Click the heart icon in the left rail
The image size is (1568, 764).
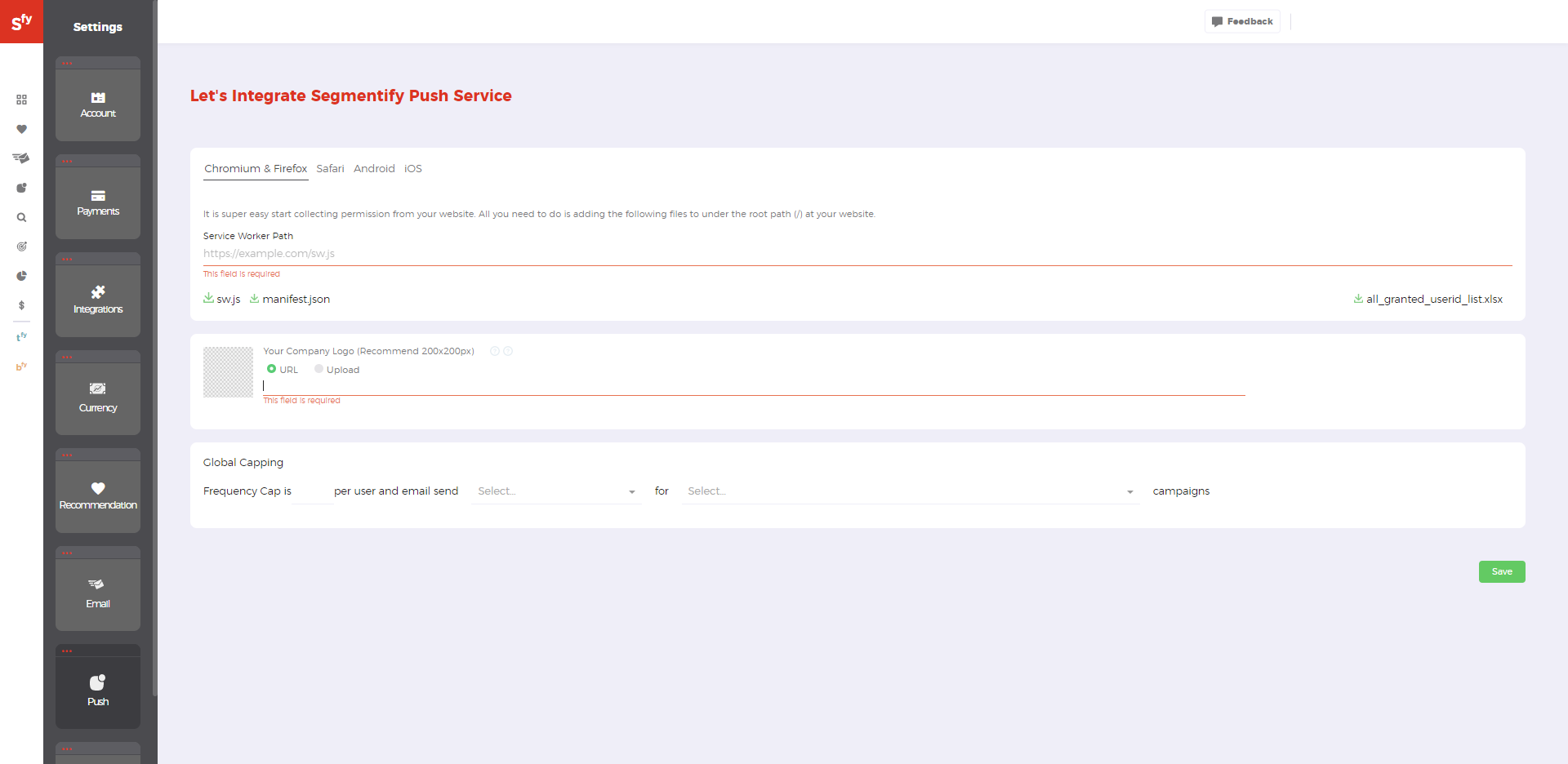point(21,129)
